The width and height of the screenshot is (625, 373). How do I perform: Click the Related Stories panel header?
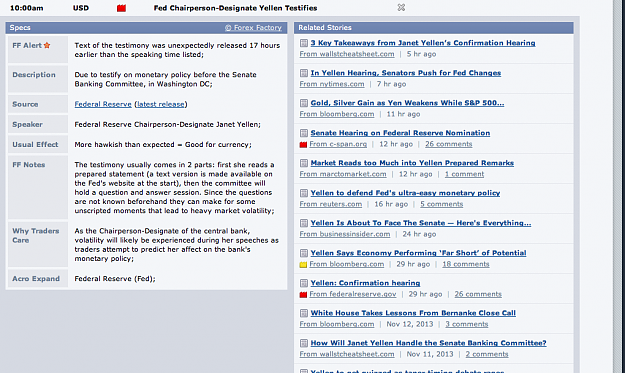point(434,27)
